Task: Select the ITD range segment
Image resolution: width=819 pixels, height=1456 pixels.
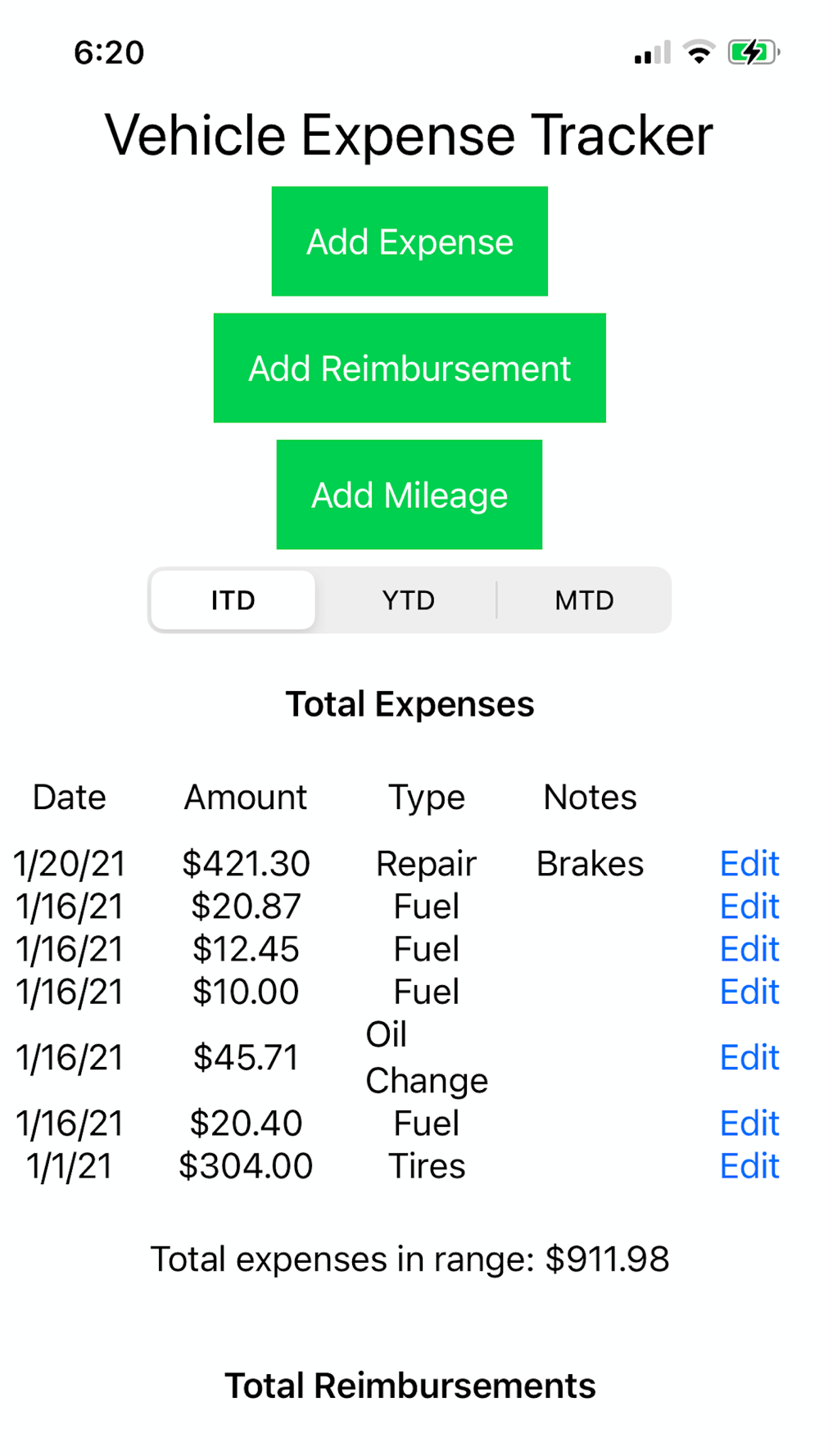Action: (x=233, y=600)
